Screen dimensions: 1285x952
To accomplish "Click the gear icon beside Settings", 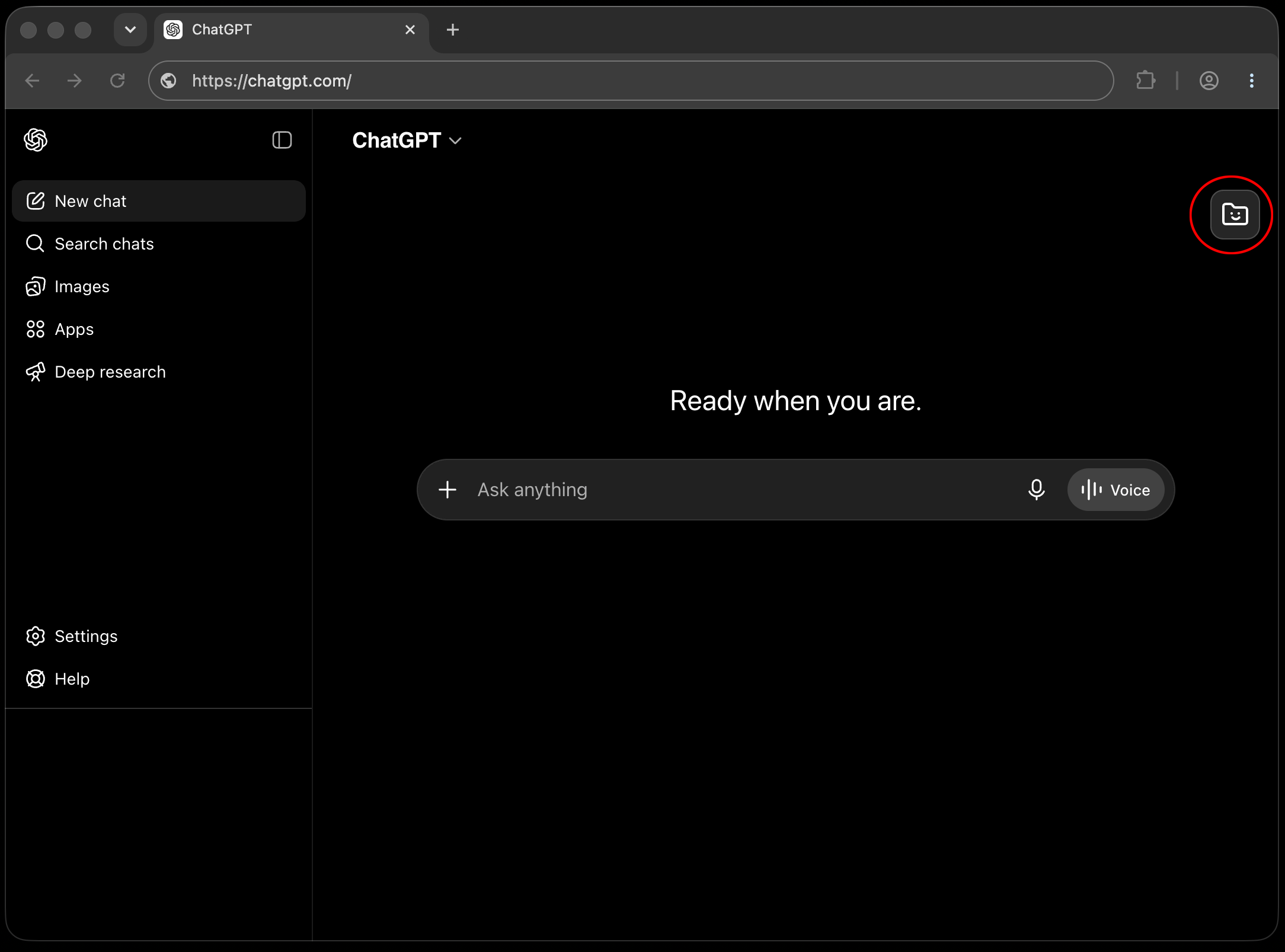I will (36, 636).
